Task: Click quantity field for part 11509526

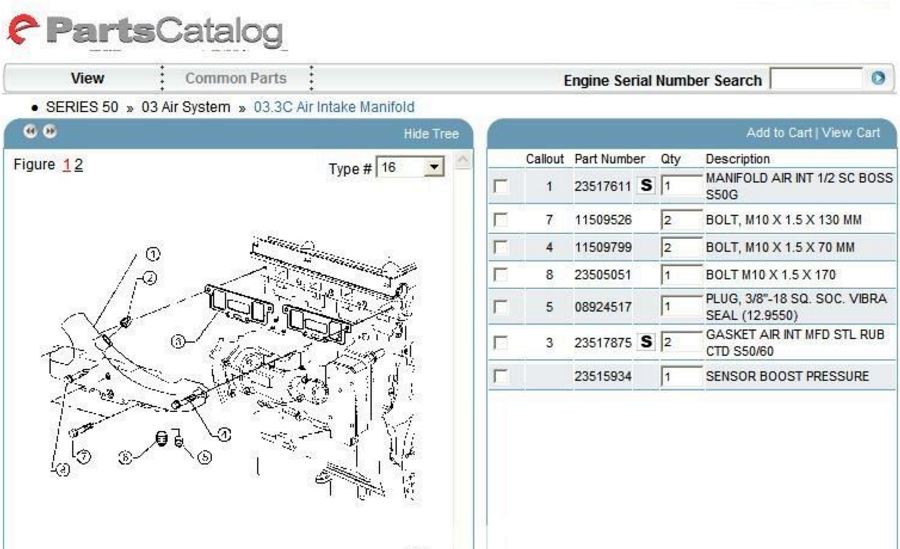Action: 681,220
